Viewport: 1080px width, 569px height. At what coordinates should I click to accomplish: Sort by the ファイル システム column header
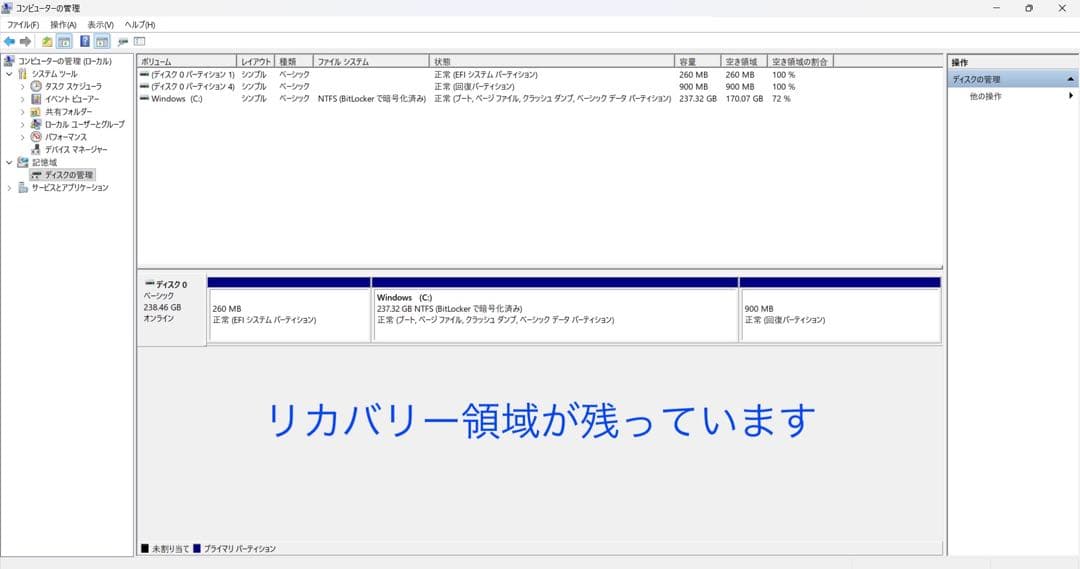371,61
